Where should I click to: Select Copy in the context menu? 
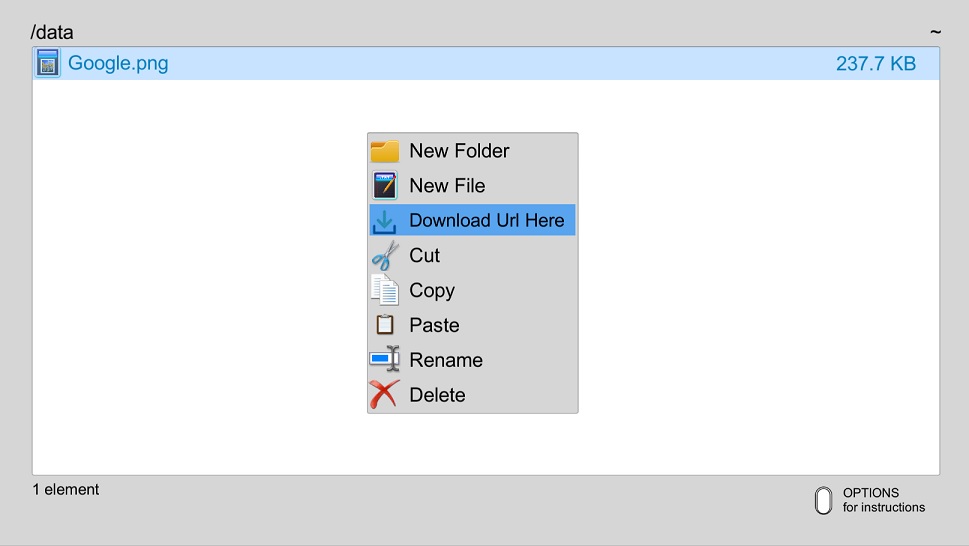click(473, 290)
